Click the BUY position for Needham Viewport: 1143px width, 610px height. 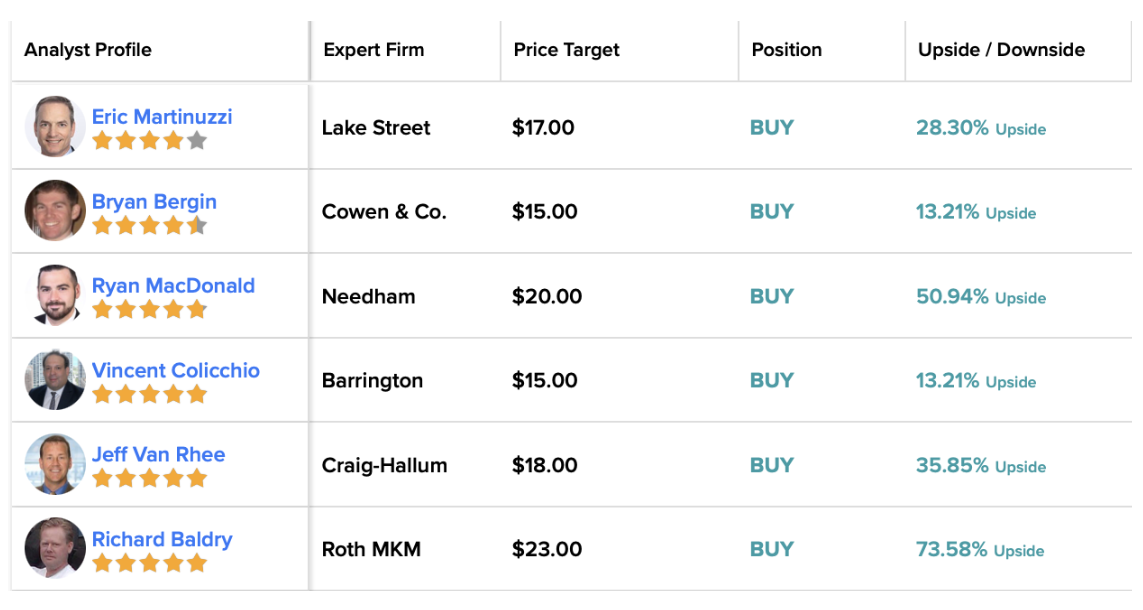pos(771,297)
